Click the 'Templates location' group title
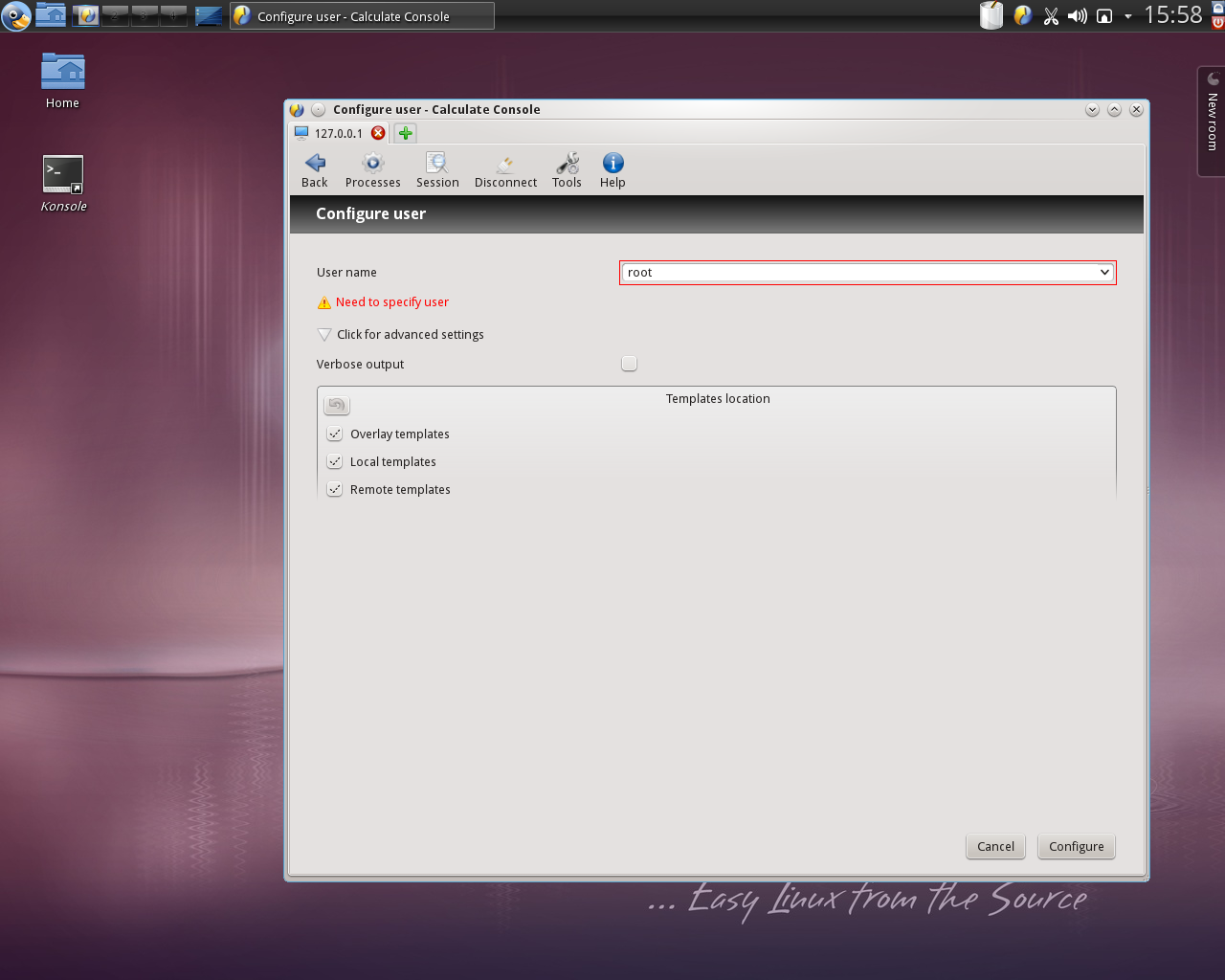The image size is (1225, 980). point(718,399)
